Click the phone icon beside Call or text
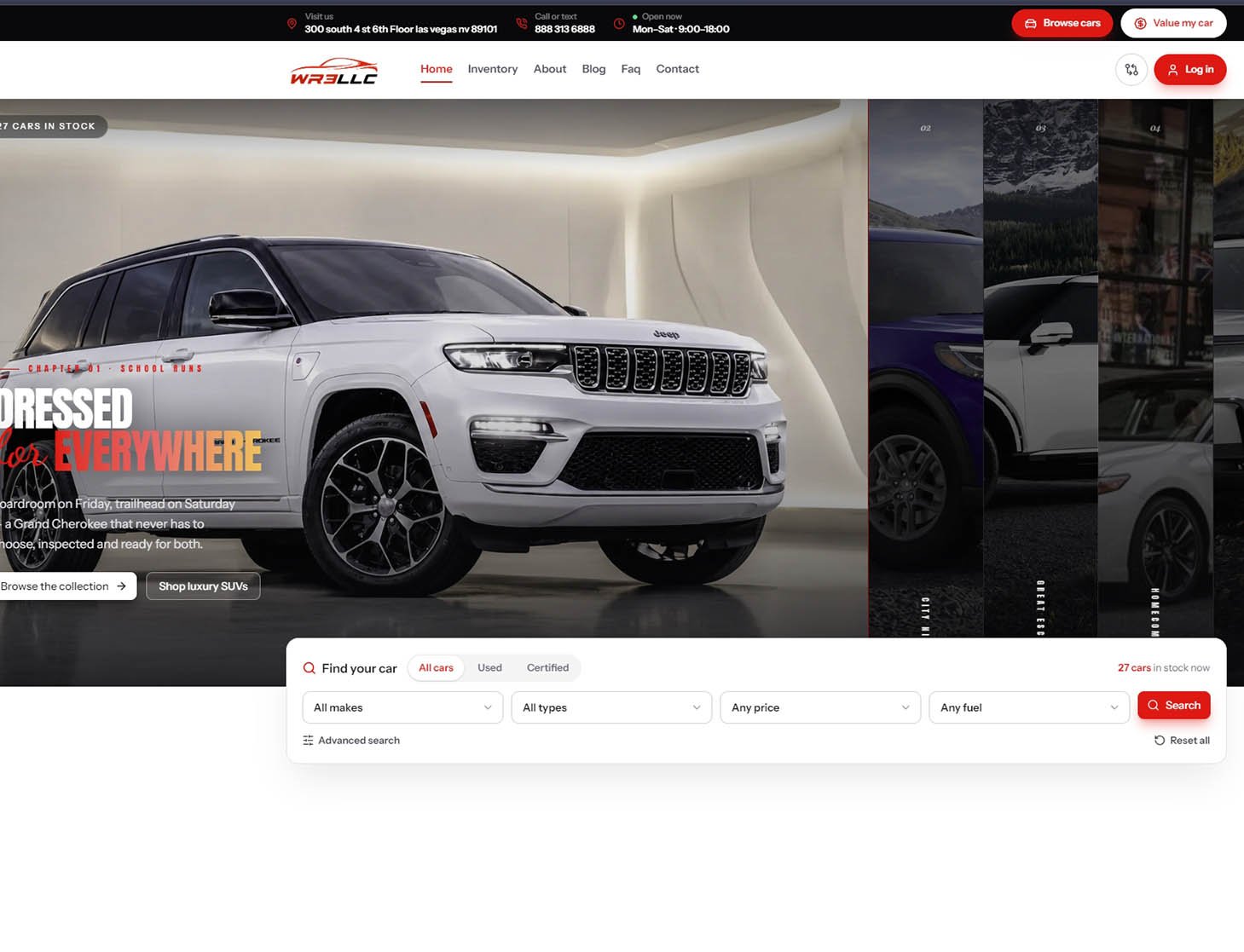Screen dimensions: 1244x952 (522, 23)
